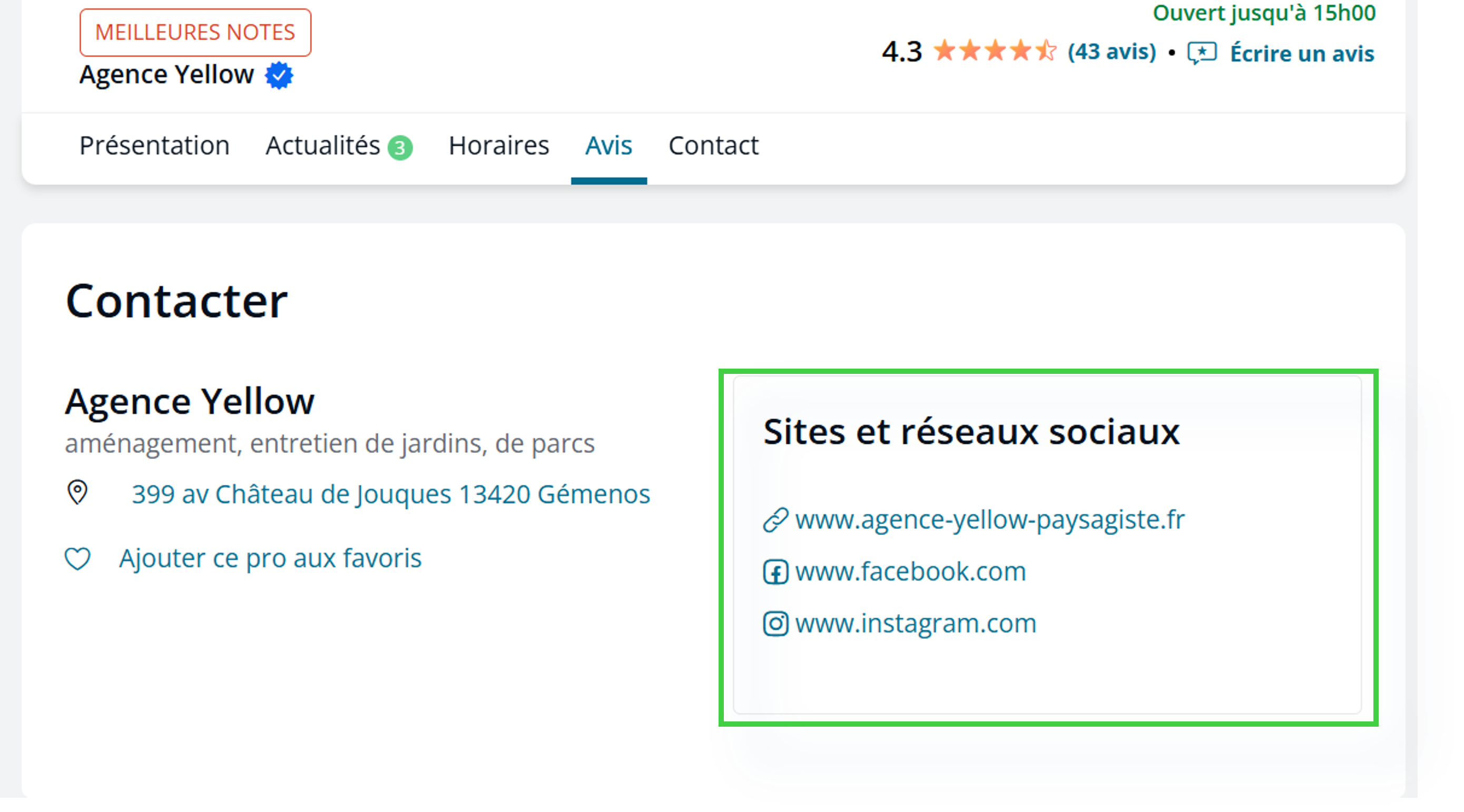1464x812 pixels.
Task: Click the Ouvert jusqu'à 15h00 status
Action: (x=1264, y=13)
